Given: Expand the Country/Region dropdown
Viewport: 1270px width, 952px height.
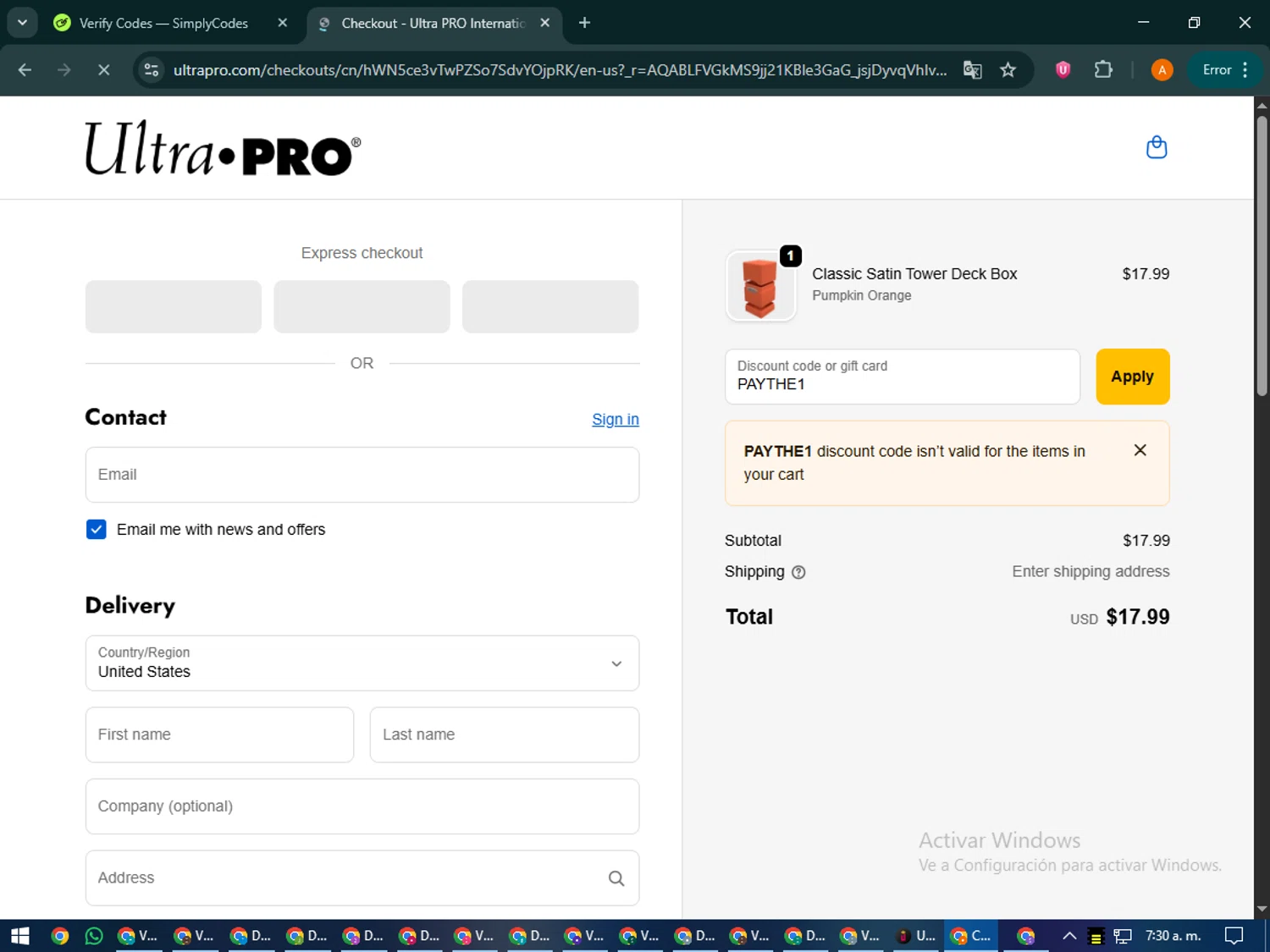Looking at the screenshot, I should click(x=362, y=663).
